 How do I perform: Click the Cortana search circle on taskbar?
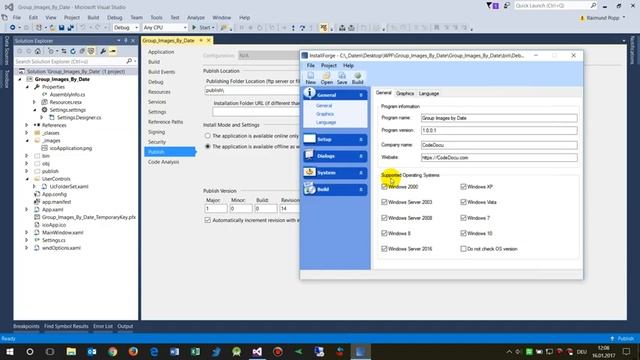(30, 351)
